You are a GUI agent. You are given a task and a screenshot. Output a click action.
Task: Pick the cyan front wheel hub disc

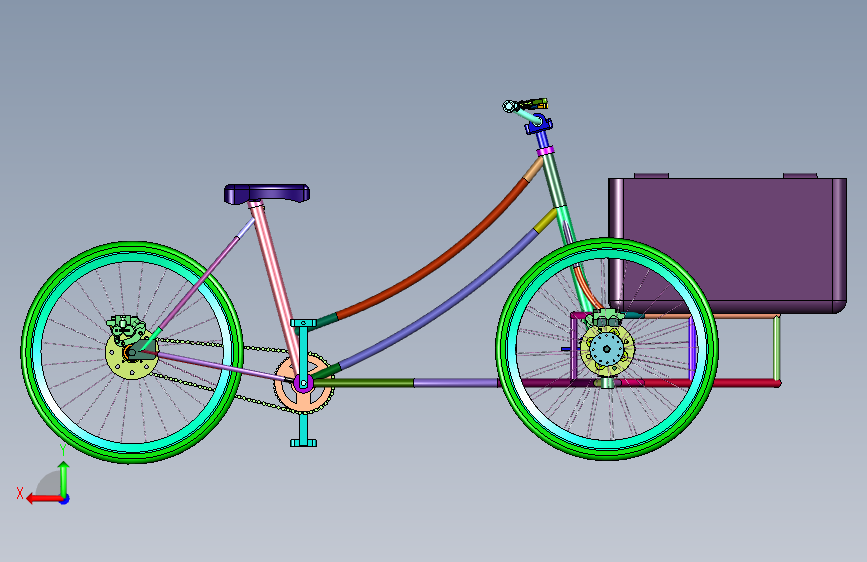[607, 349]
